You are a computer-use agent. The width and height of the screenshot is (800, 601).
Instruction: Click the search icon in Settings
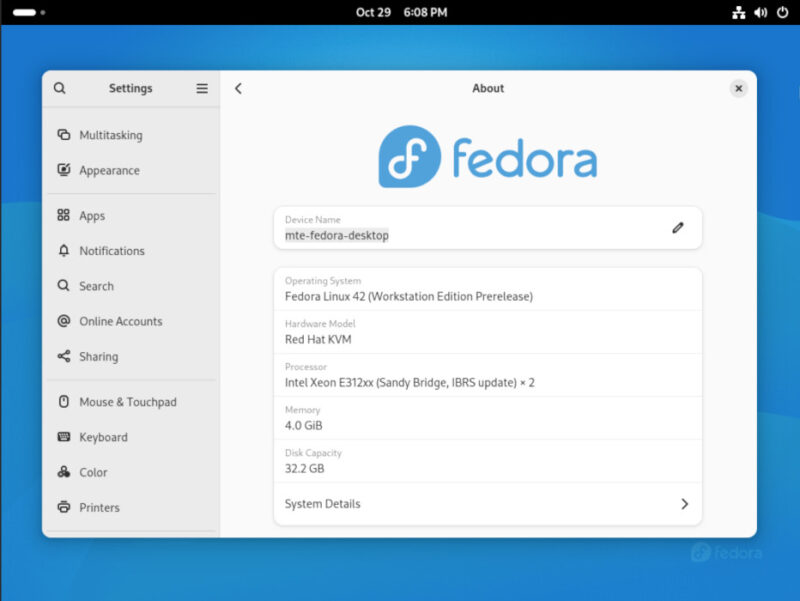60,88
